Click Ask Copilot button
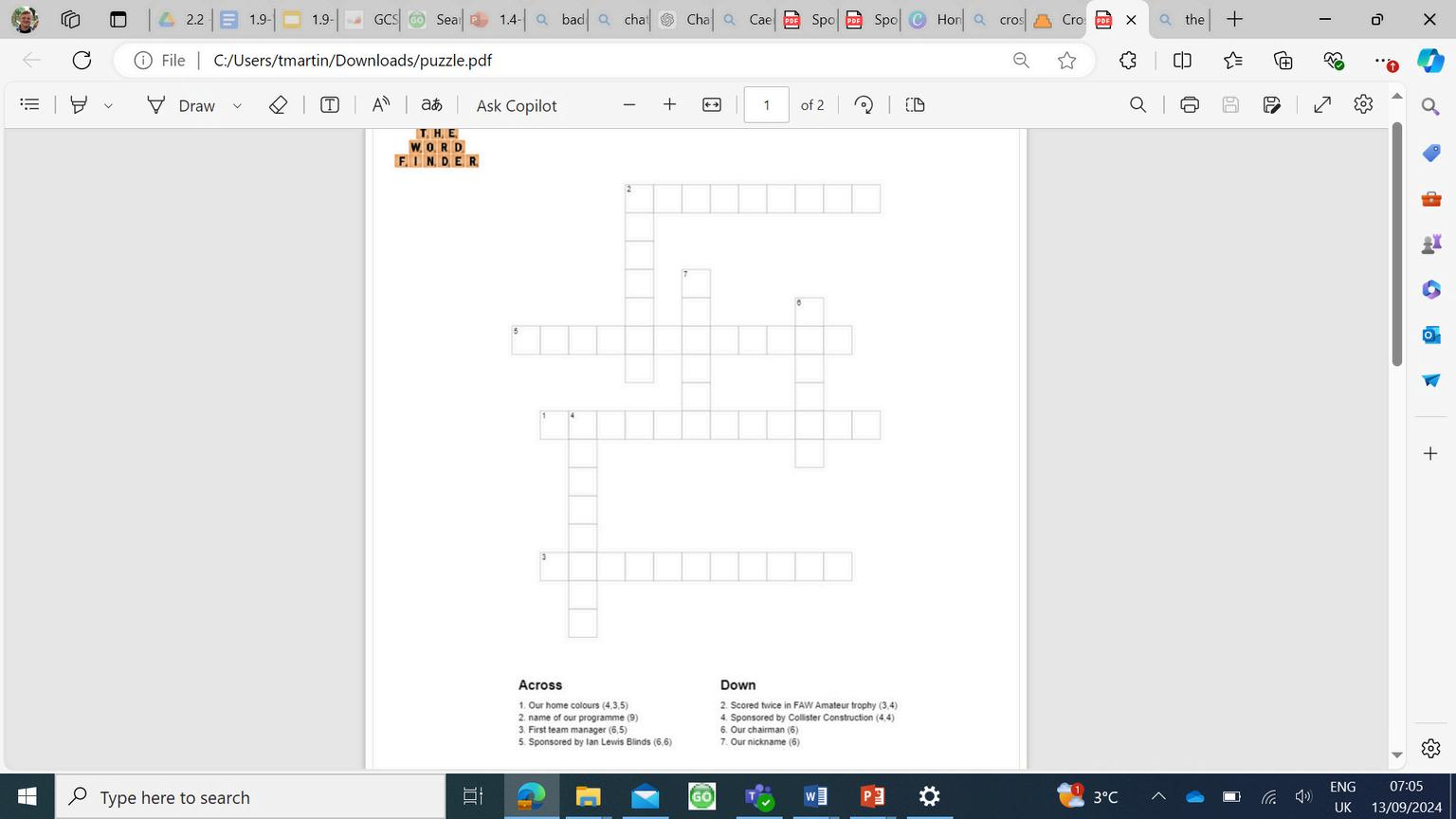The height and width of the screenshot is (819, 1456). point(517,105)
